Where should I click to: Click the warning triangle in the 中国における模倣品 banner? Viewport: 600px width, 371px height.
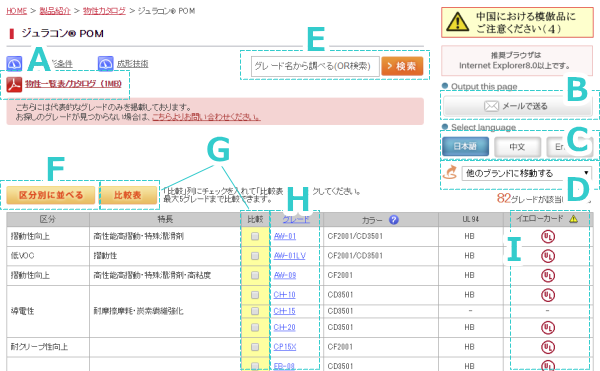[x=457, y=22]
